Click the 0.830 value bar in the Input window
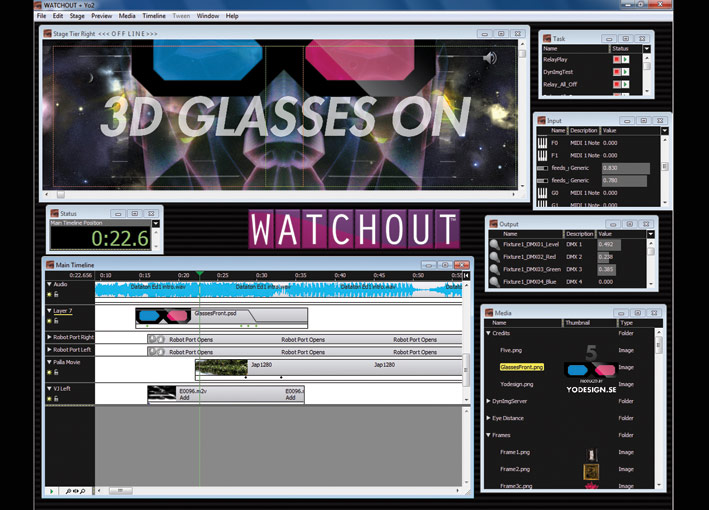The width and height of the screenshot is (709, 510). click(626, 168)
